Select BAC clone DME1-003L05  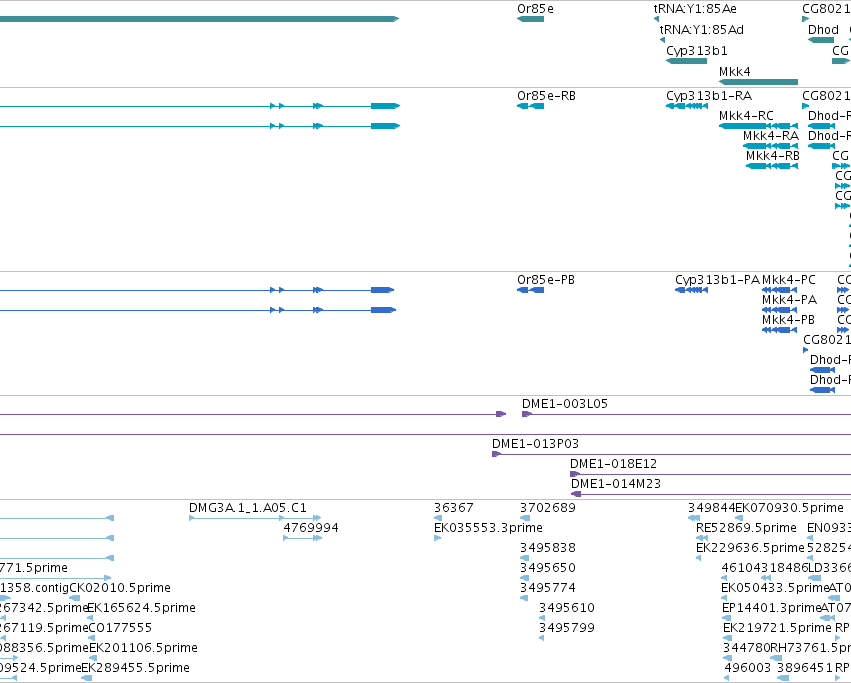point(686,414)
